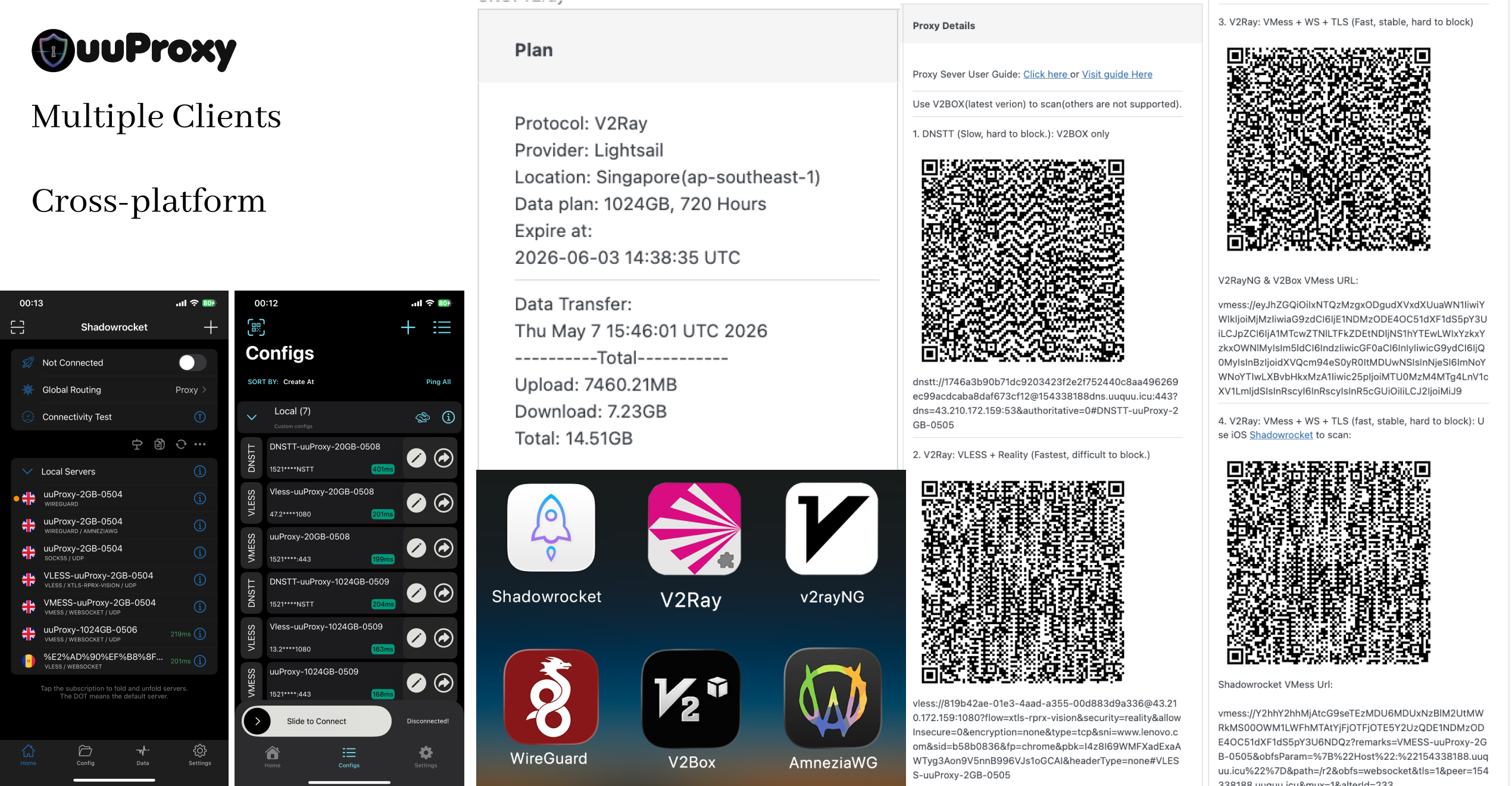Edit Vless-uuProxy-20GB-0508 config

(x=416, y=503)
